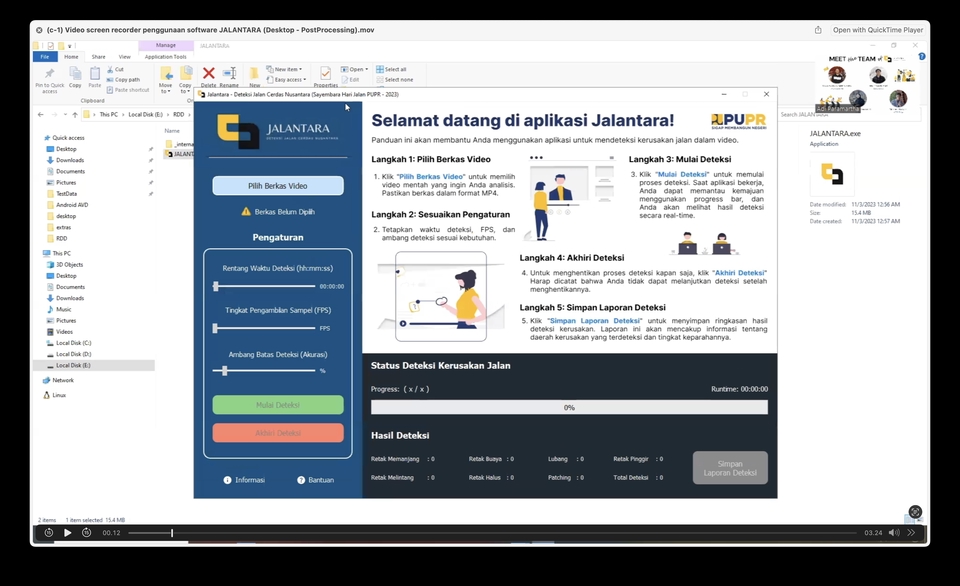Click Ambang Batas Deteksi slider handle
The image size is (960, 586).
pyautogui.click(x=225, y=370)
